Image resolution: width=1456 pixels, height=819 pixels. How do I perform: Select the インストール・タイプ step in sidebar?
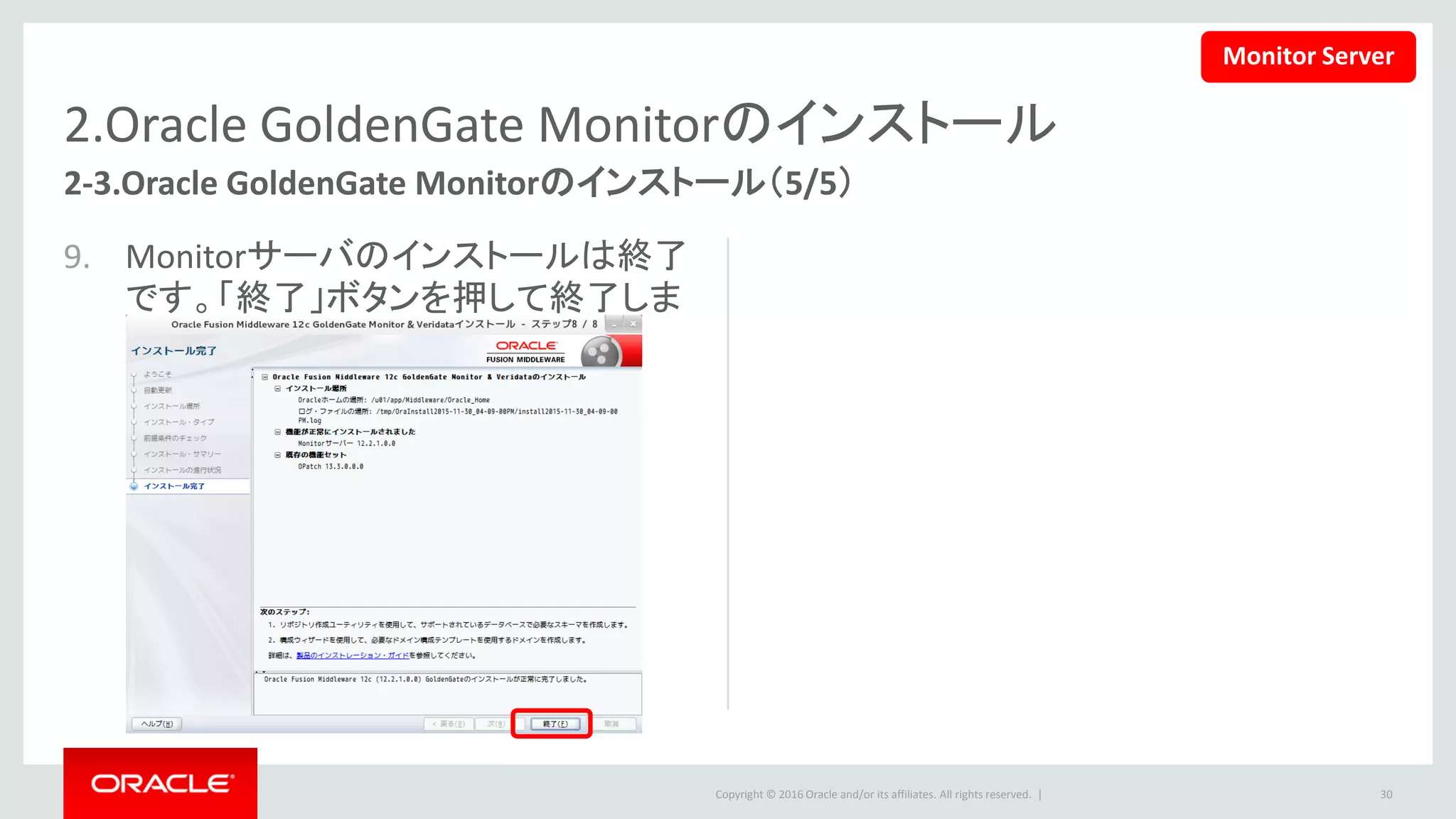(x=178, y=422)
